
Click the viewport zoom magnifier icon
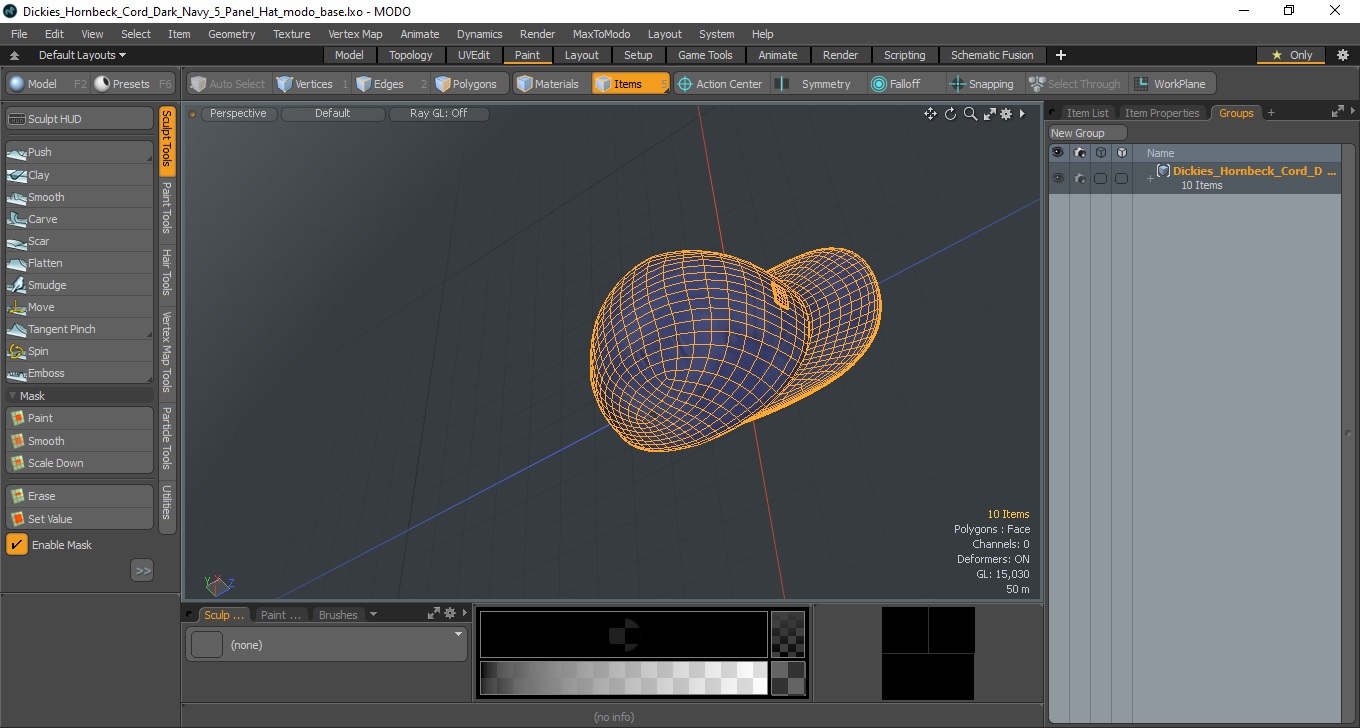pos(969,114)
